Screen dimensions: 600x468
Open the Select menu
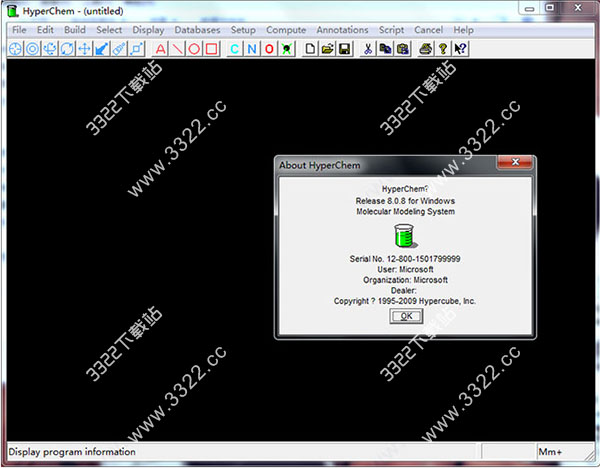click(109, 30)
